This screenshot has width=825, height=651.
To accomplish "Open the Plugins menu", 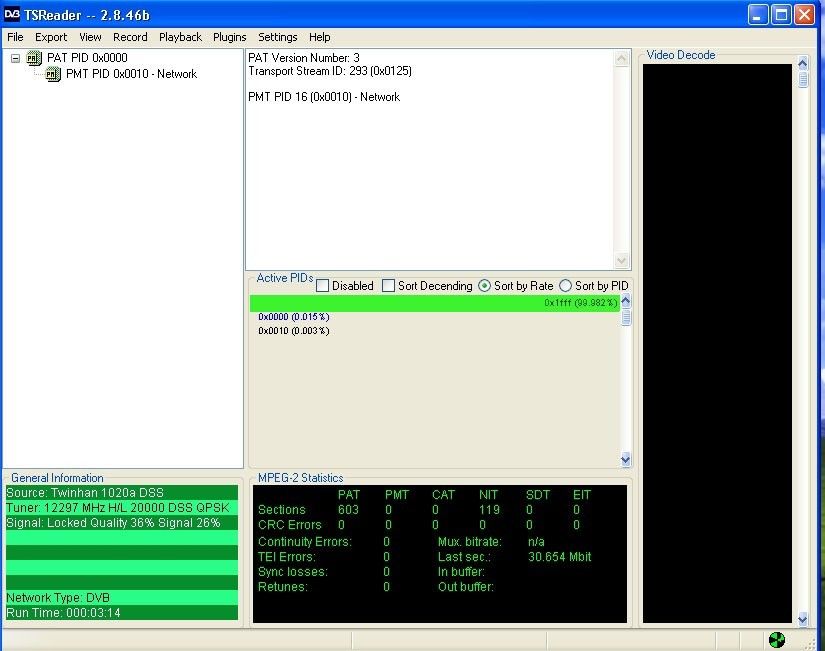I will [229, 37].
